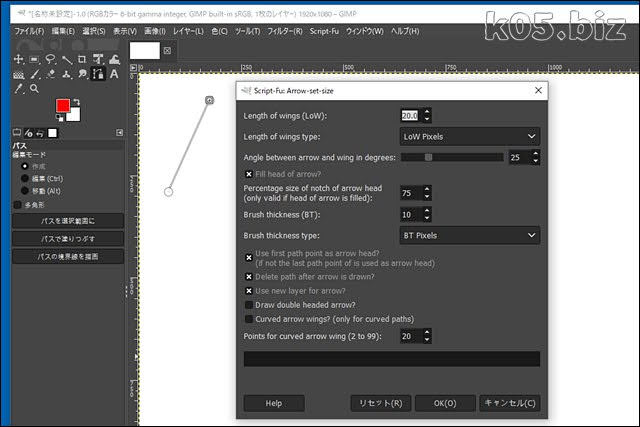
Task: Click the path's upper anchor point on canvas
Action: click(x=209, y=100)
